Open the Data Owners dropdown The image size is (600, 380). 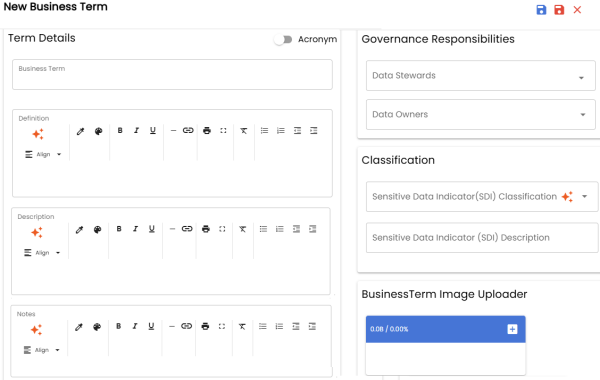point(481,114)
